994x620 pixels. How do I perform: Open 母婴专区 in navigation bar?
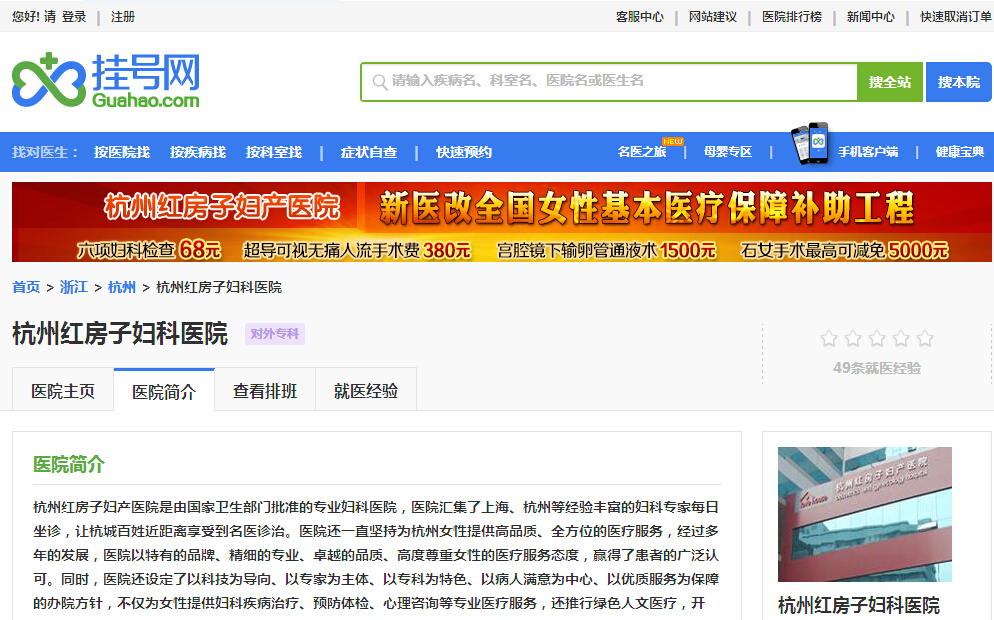coord(728,152)
